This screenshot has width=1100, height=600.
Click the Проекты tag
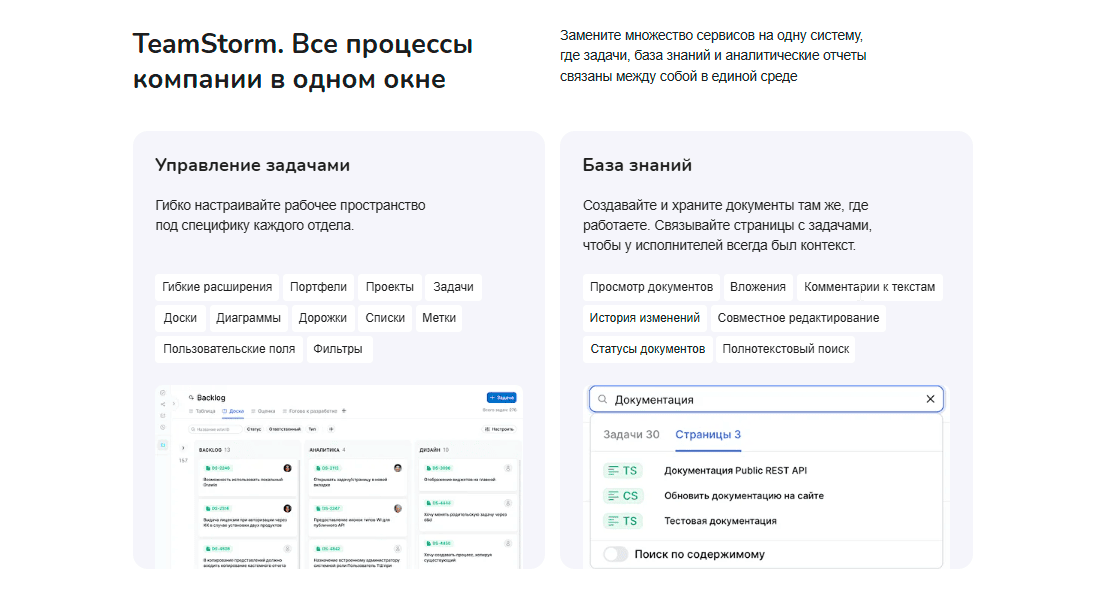click(389, 287)
